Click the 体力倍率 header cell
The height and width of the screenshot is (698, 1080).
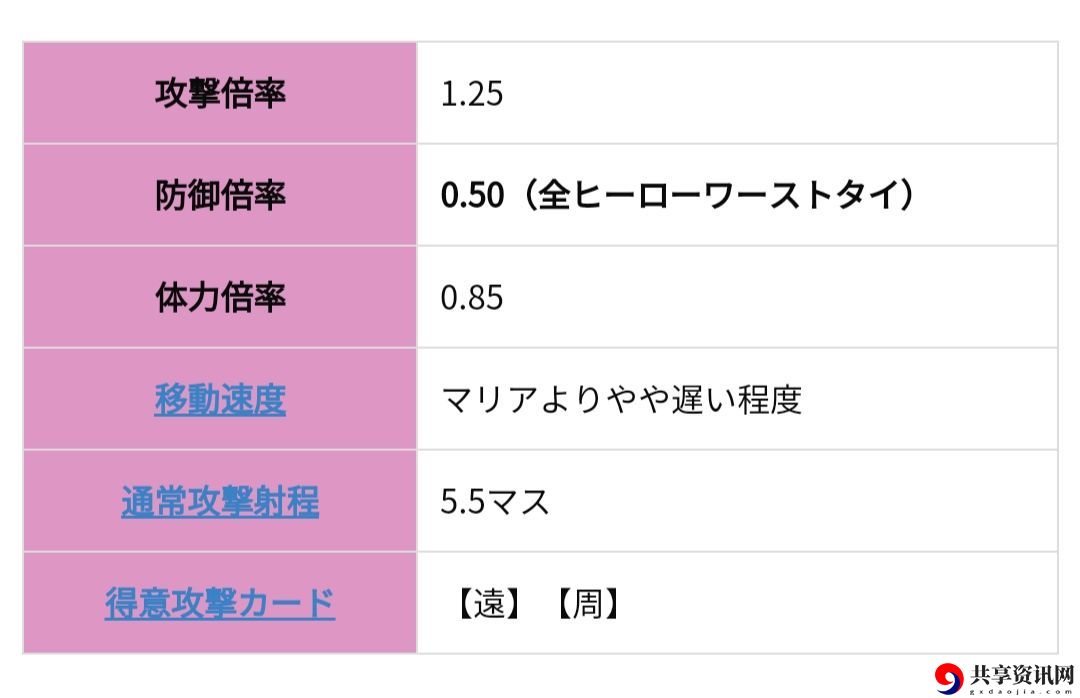(x=220, y=297)
